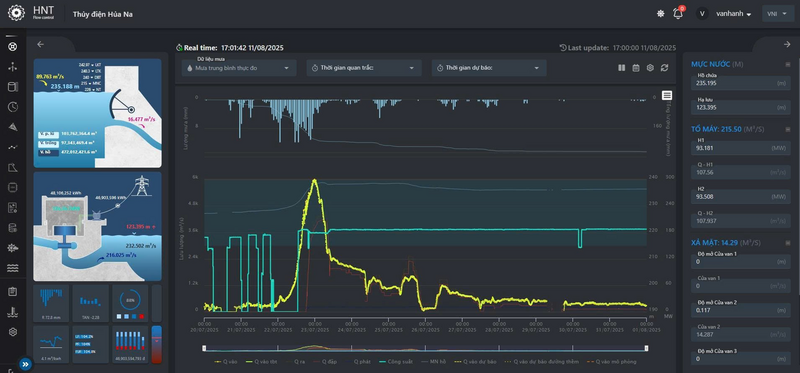Screen dimensions: 800x373
Task: Open the notifications bell
Action: coord(678,14)
